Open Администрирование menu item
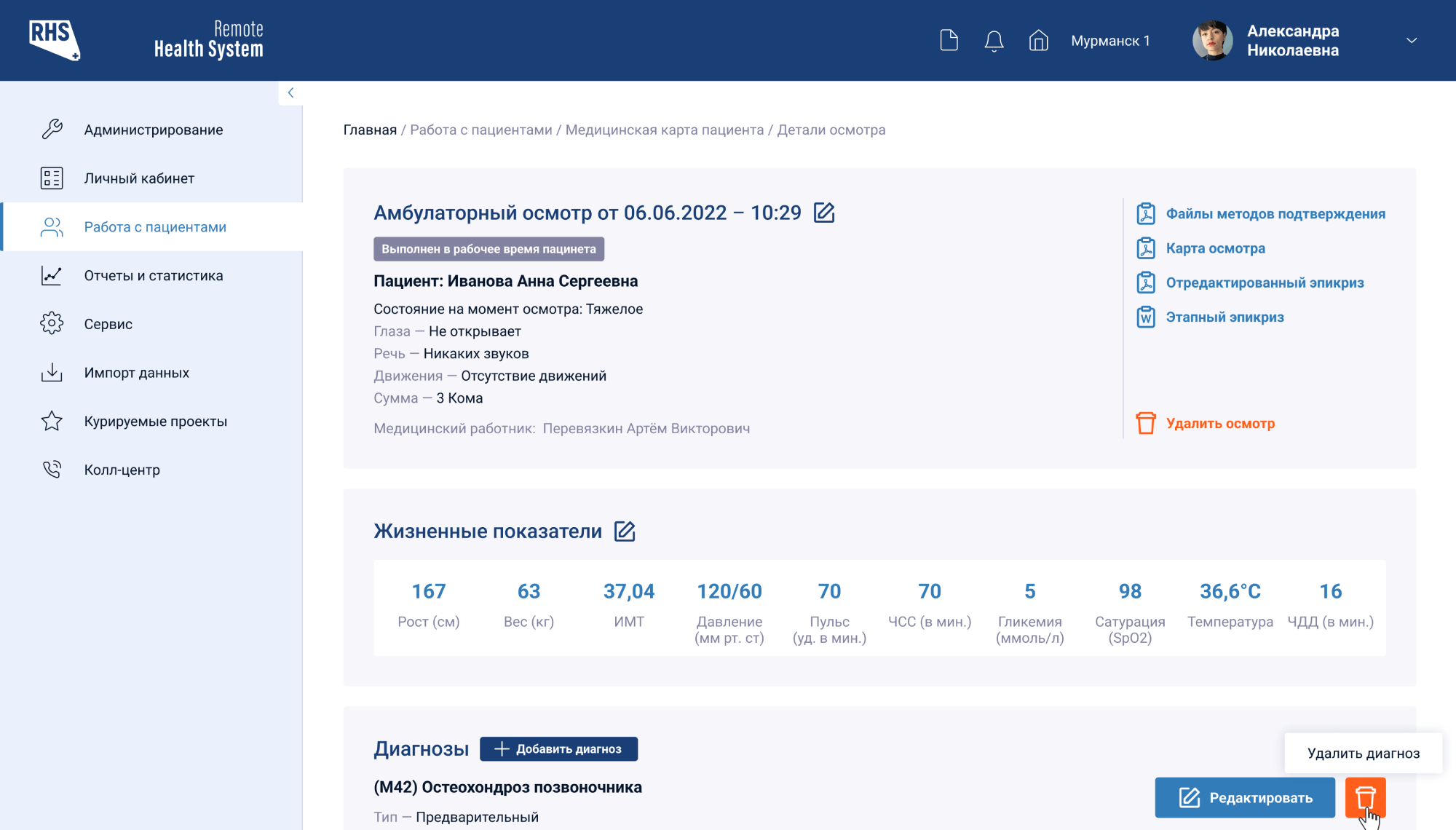The width and height of the screenshot is (1456, 830). (x=153, y=130)
